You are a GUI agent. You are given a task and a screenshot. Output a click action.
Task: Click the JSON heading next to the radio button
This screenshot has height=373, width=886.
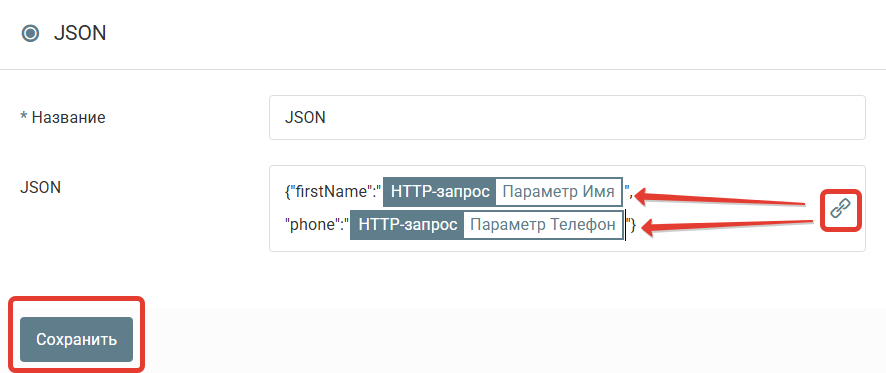pyautogui.click(x=80, y=33)
